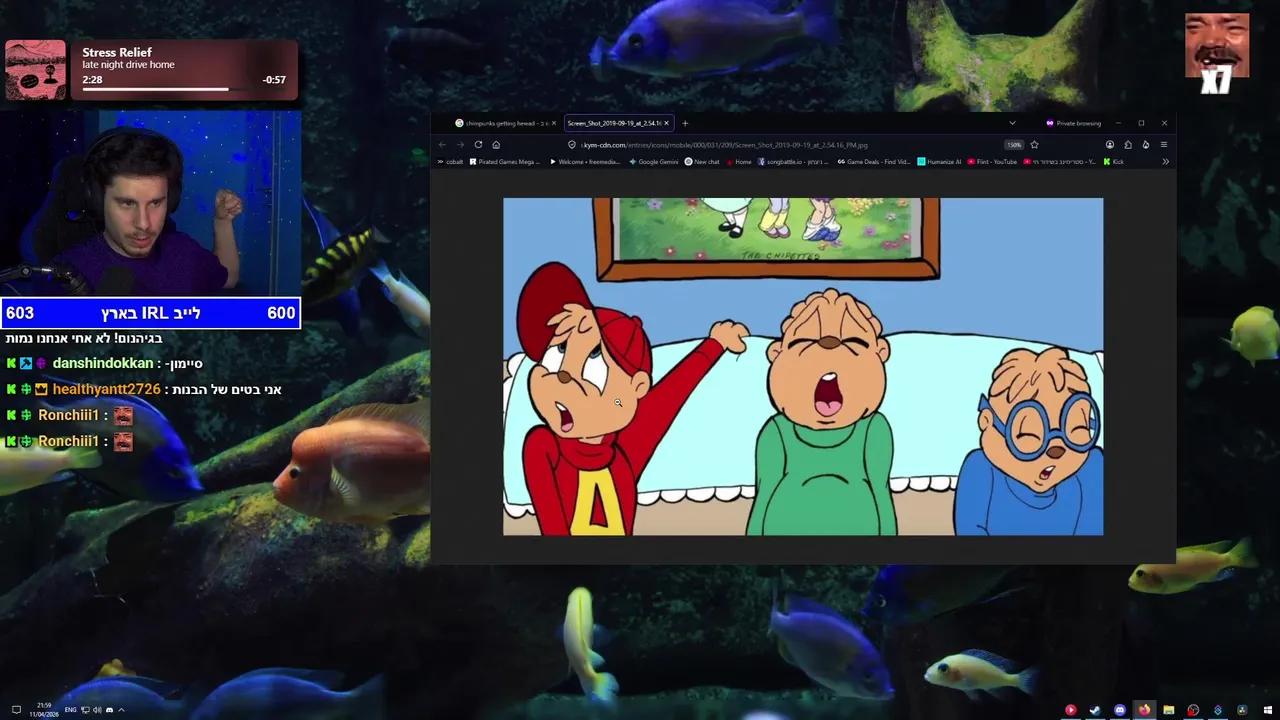Click the healthyantt2726 chat username

point(106,389)
